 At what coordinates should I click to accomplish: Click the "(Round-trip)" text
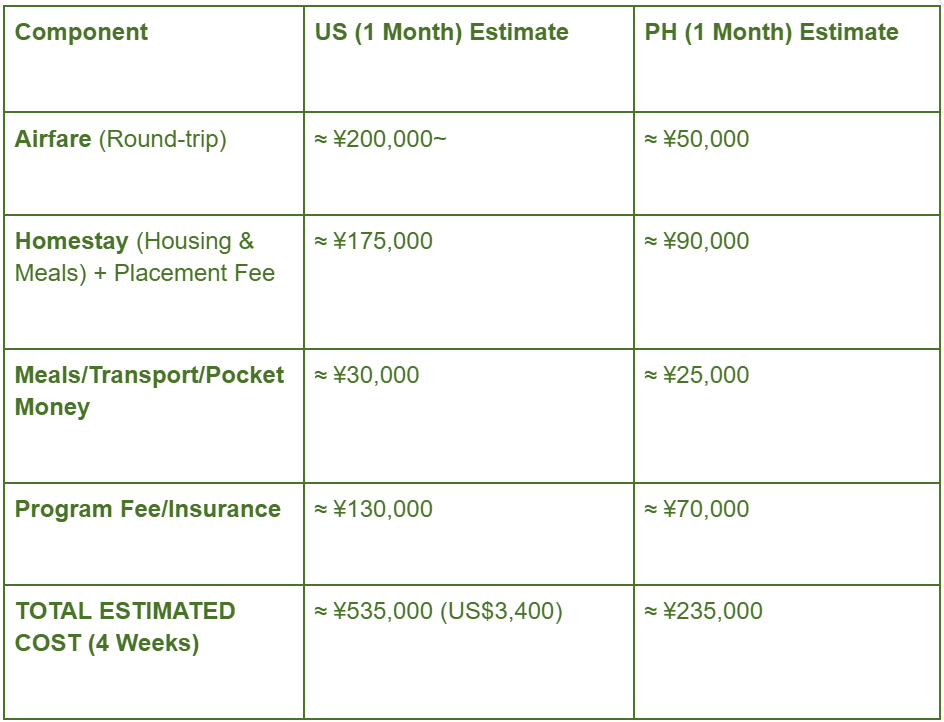pyautogui.click(x=162, y=139)
